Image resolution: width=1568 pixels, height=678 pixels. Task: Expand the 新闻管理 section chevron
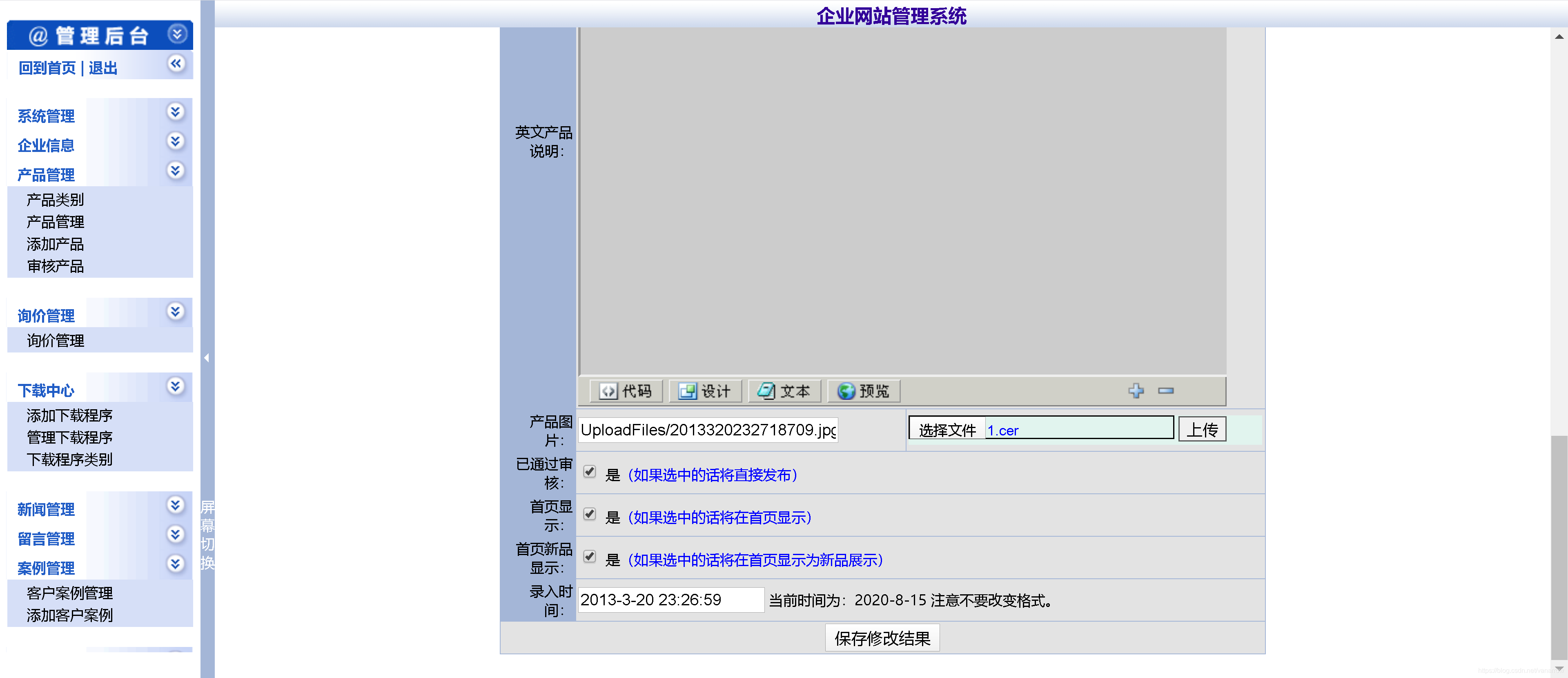click(175, 505)
